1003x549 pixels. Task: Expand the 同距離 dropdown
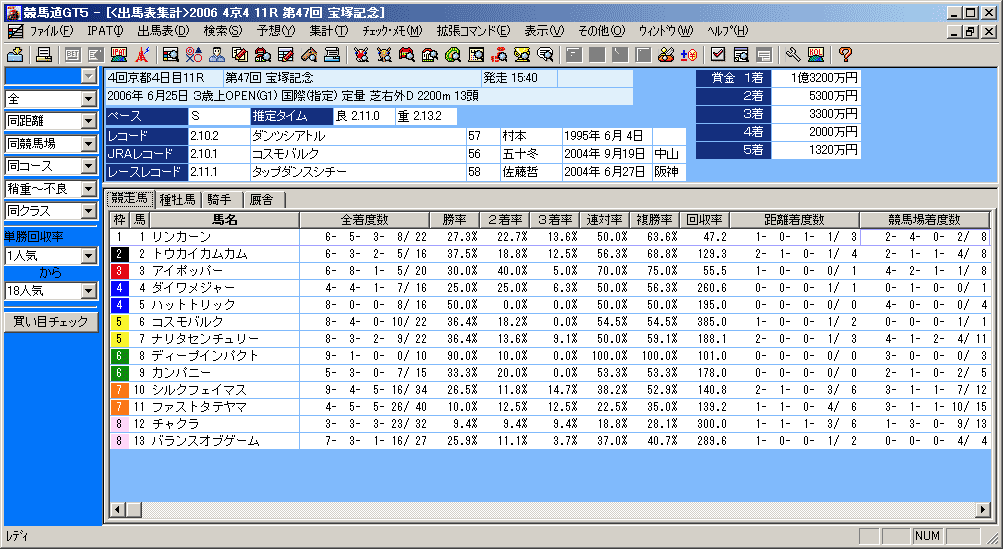[89, 122]
